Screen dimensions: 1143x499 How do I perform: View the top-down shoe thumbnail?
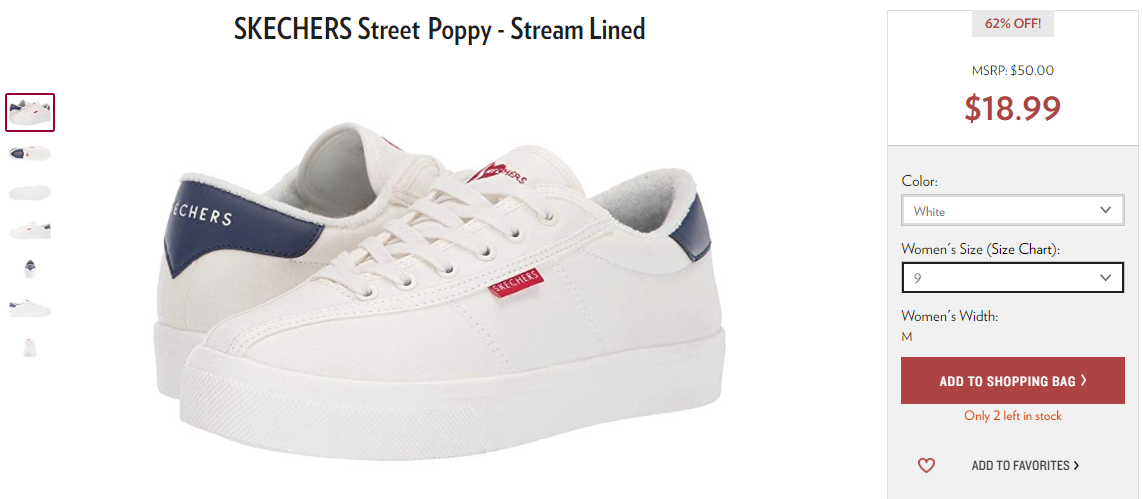click(30, 153)
